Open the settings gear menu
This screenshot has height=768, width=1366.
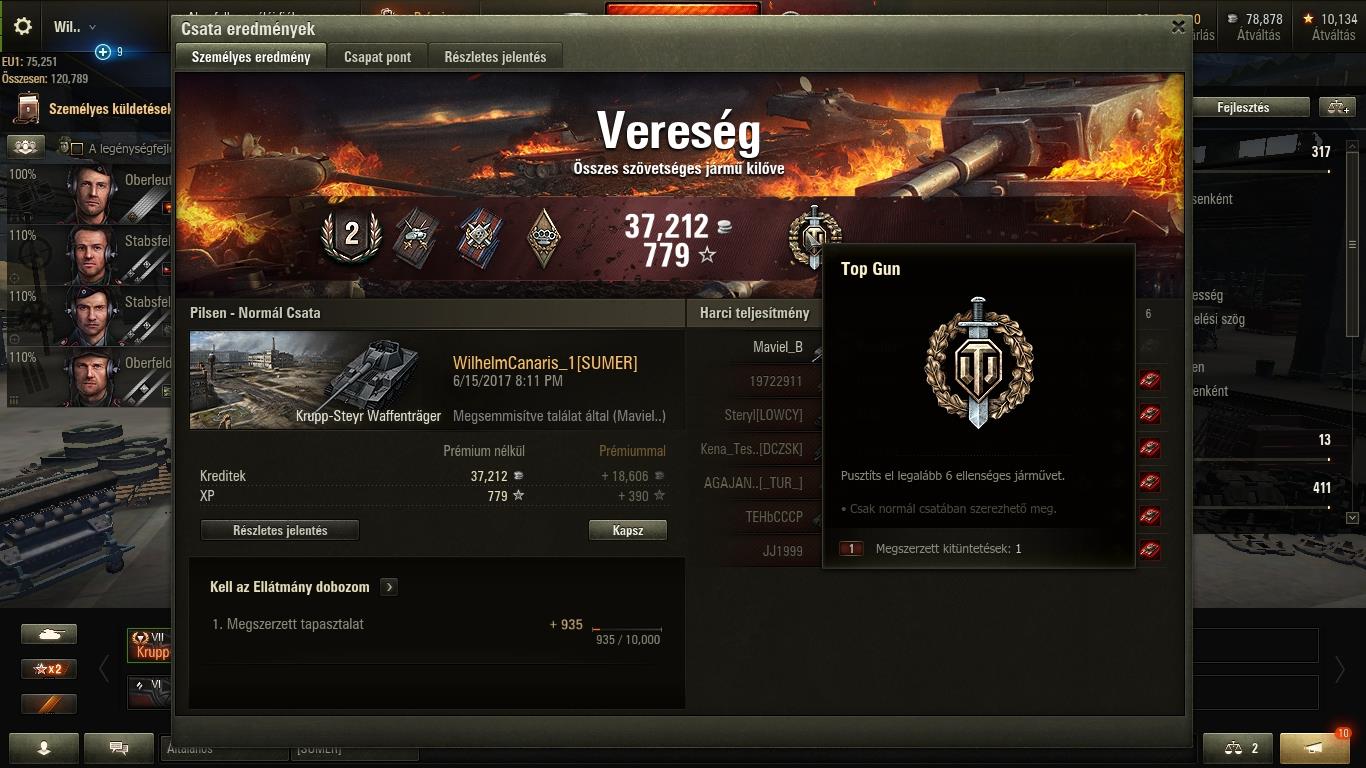tap(23, 27)
